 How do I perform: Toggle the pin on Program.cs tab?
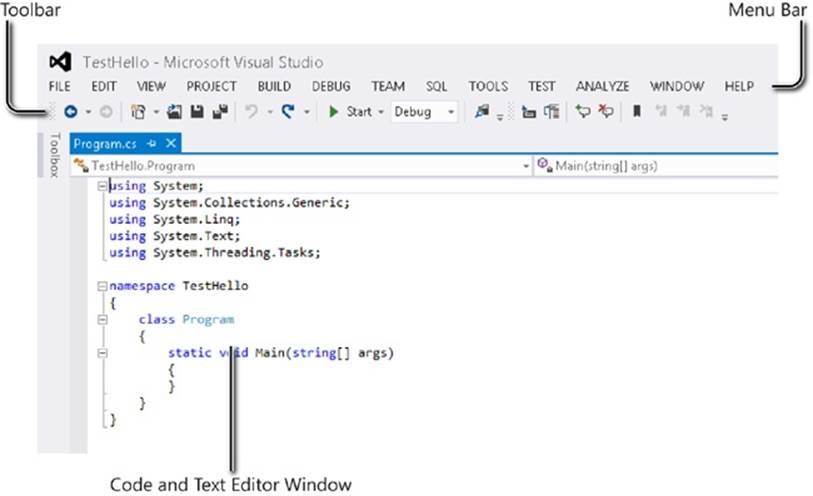click(152, 144)
